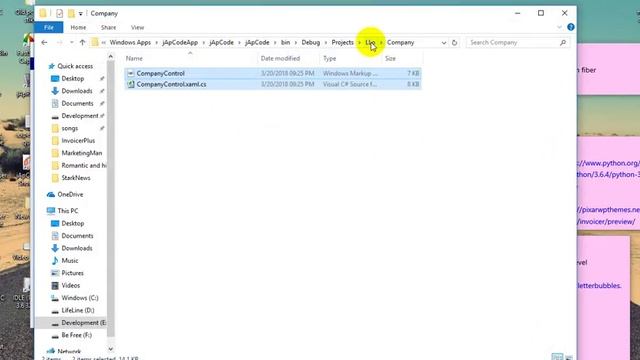640x360 pixels.
Task: Switch to the Share ribbon tab
Action: click(x=108, y=27)
